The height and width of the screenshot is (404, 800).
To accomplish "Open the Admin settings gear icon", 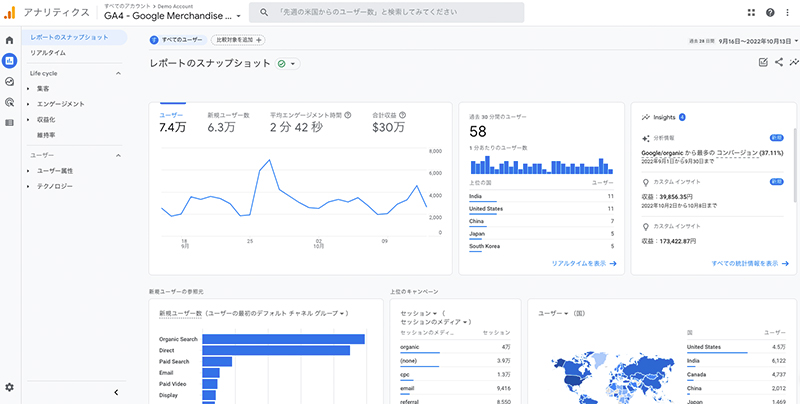I will coord(10,387).
